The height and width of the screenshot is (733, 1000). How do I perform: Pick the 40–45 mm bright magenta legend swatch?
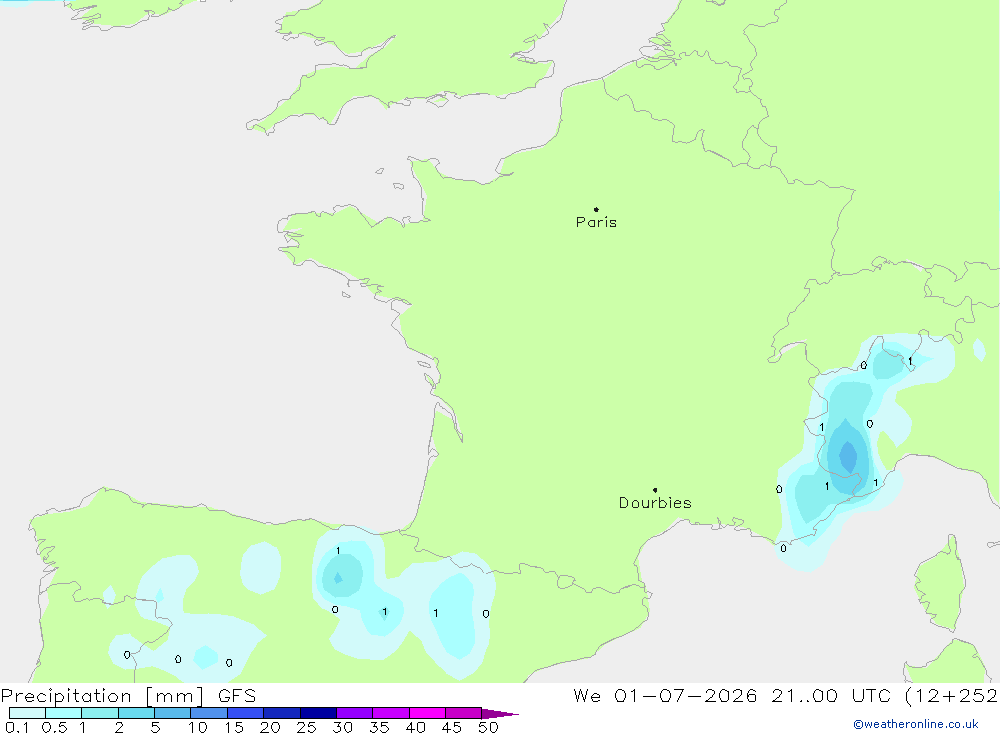(x=427, y=713)
